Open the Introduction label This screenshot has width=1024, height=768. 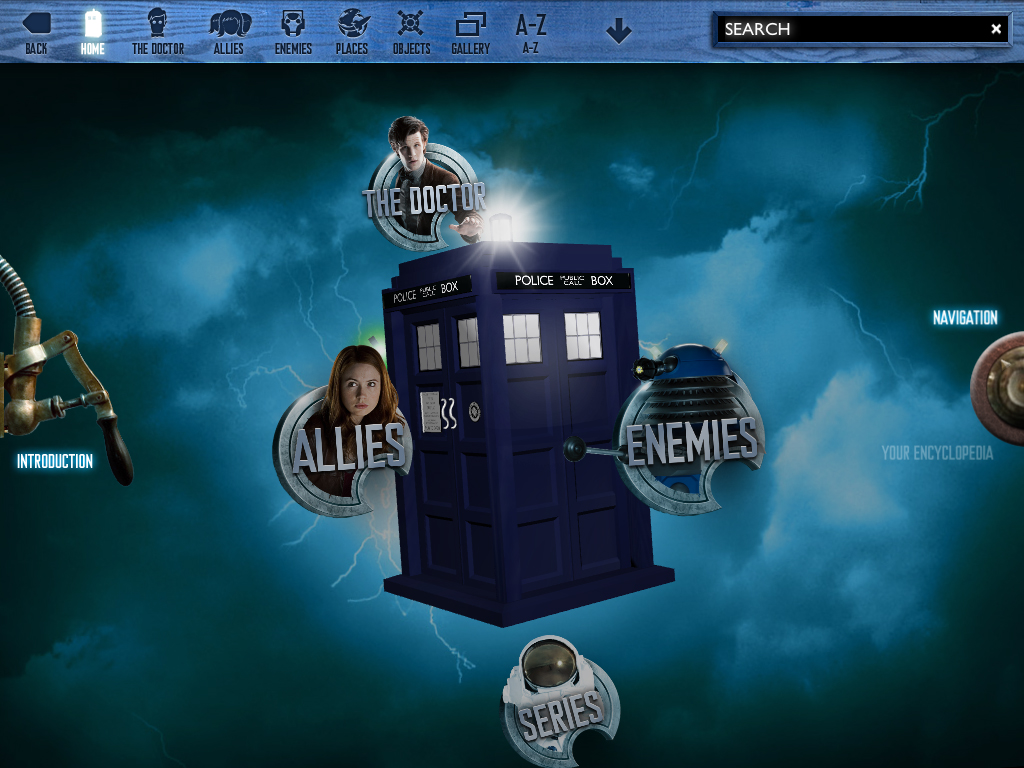(55, 462)
